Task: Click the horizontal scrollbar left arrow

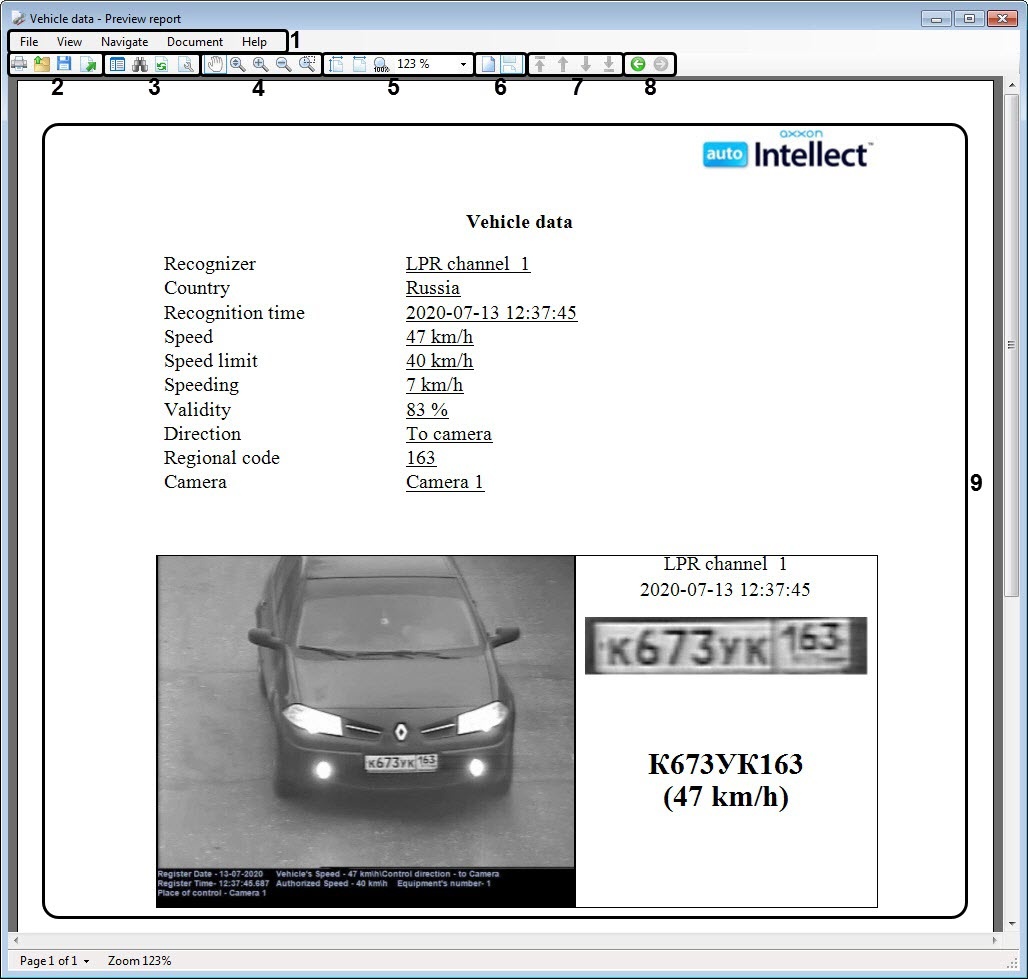Action: pos(16,940)
